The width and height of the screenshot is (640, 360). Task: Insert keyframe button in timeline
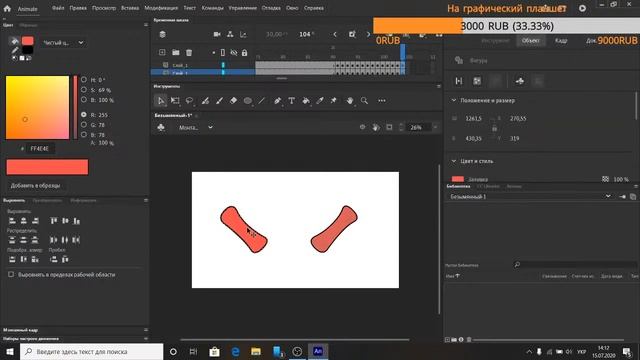pyautogui.click(x=352, y=34)
